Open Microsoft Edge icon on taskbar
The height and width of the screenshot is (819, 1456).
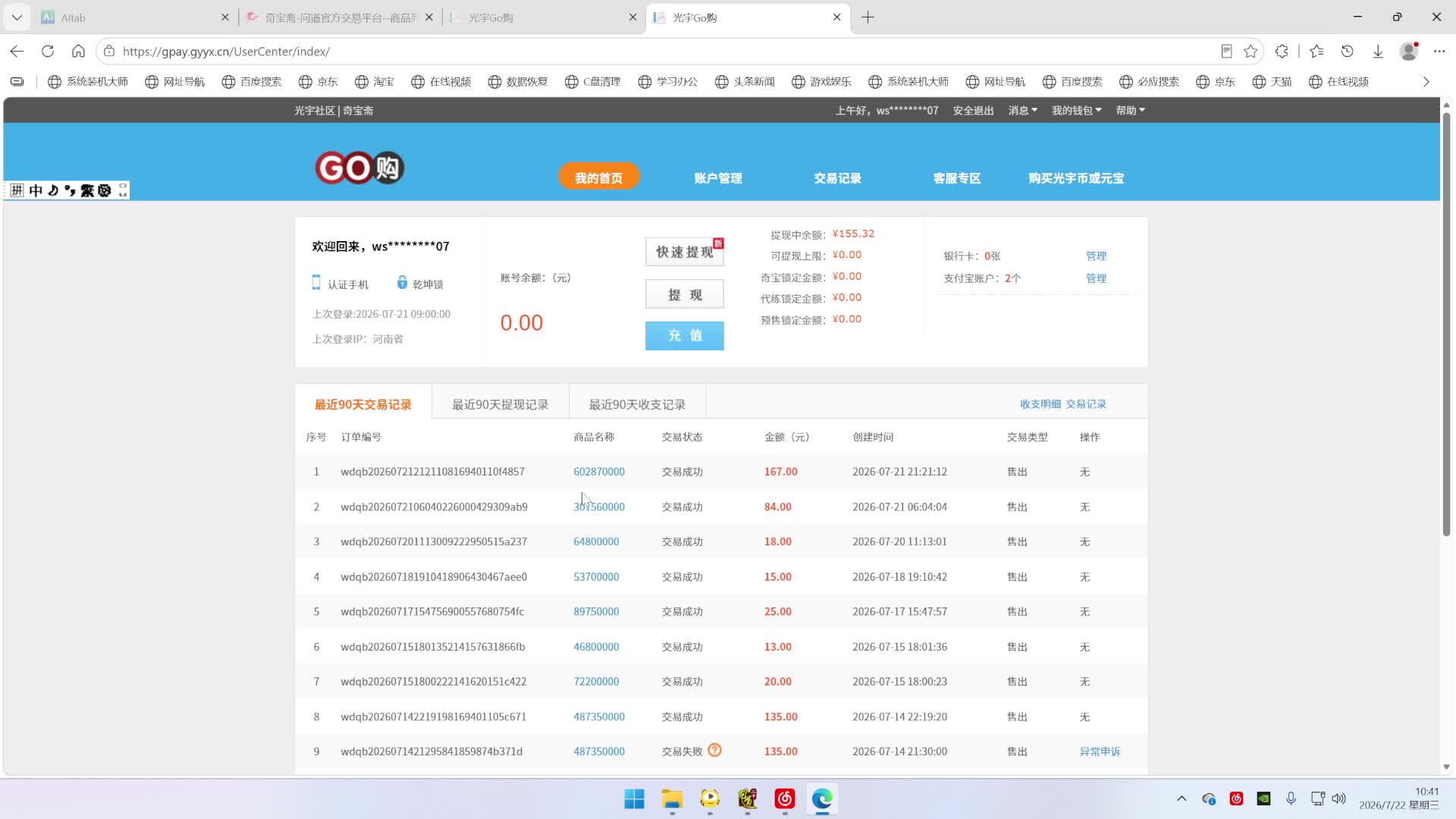822,799
